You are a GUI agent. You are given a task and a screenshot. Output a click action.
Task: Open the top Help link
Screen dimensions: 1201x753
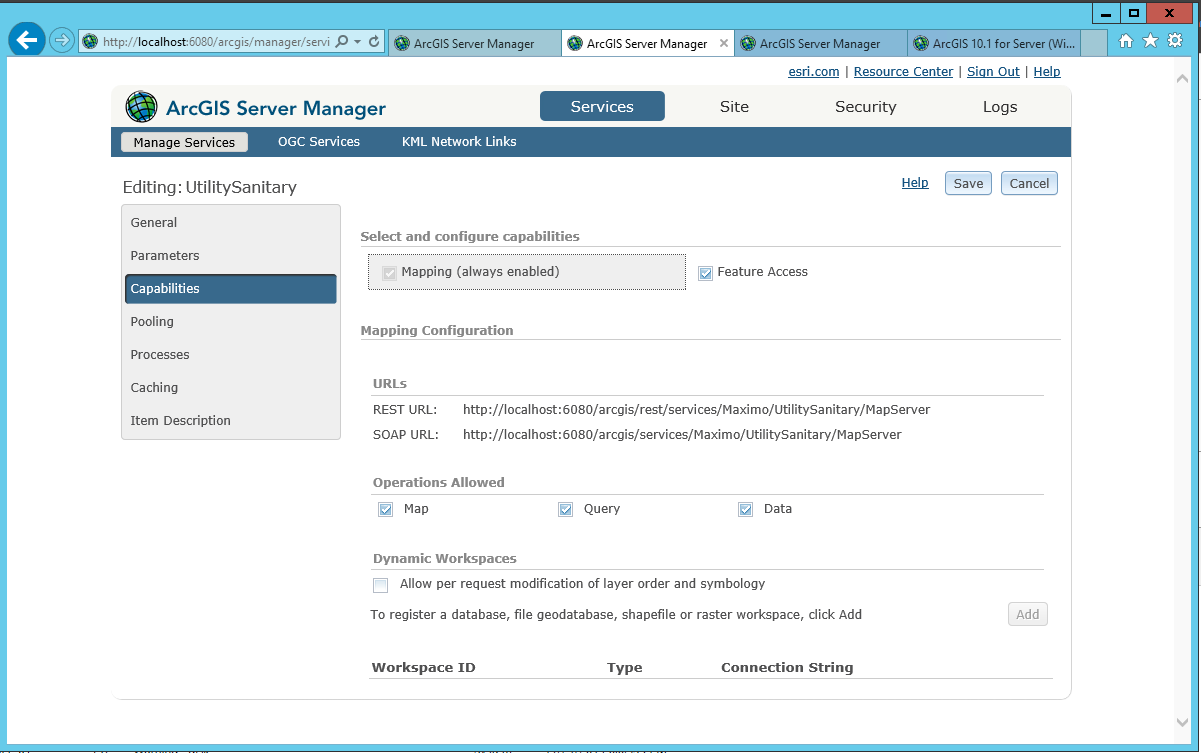click(x=1047, y=72)
